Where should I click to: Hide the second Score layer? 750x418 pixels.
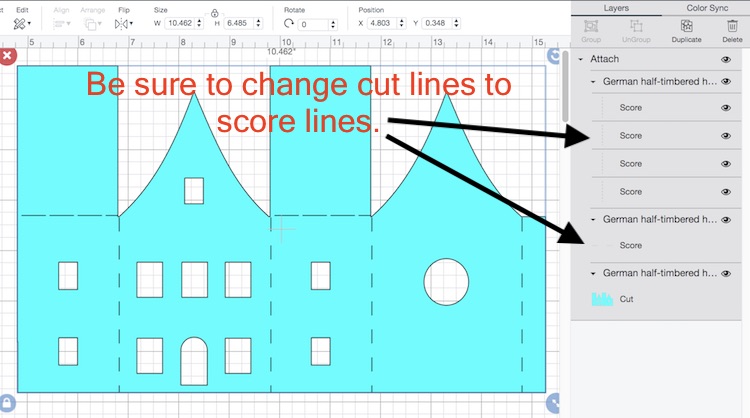click(x=726, y=136)
